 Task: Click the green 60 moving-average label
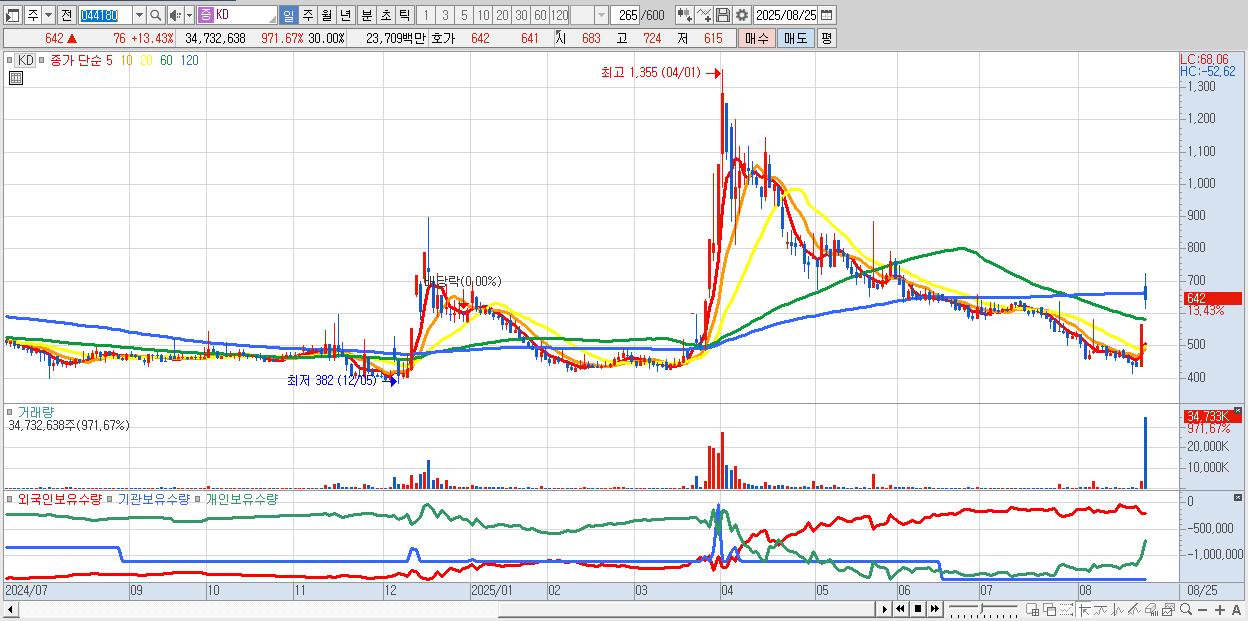pyautogui.click(x=165, y=60)
